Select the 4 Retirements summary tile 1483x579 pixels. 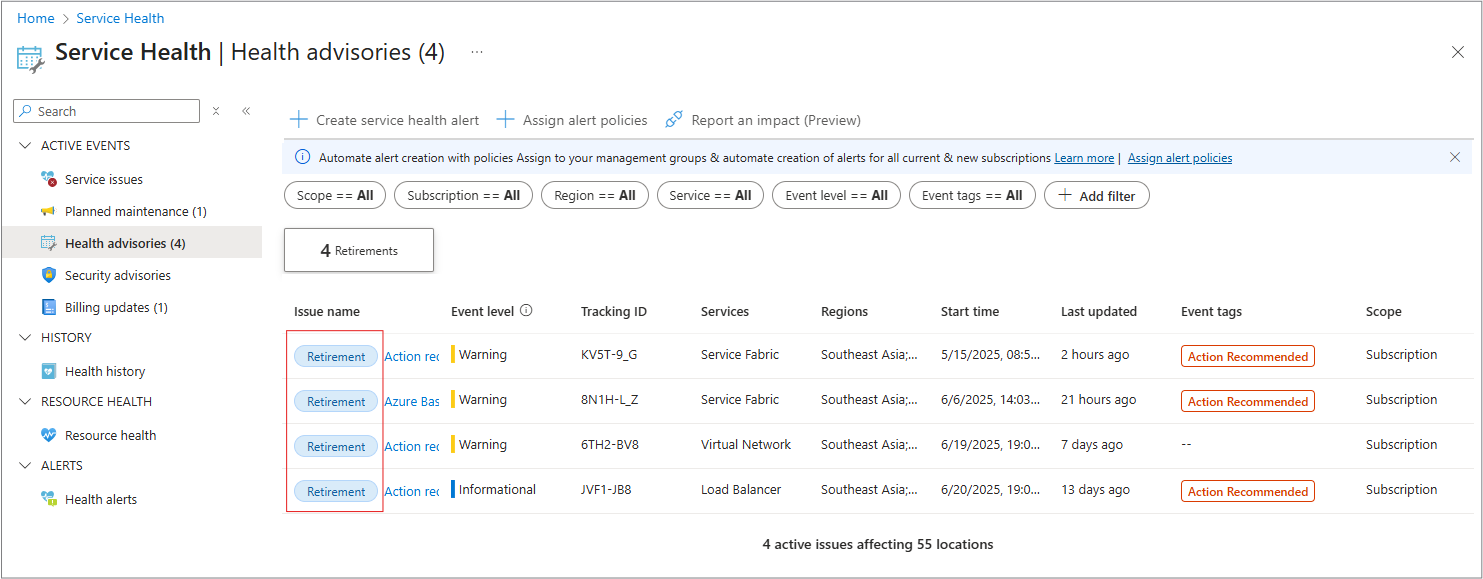(359, 250)
